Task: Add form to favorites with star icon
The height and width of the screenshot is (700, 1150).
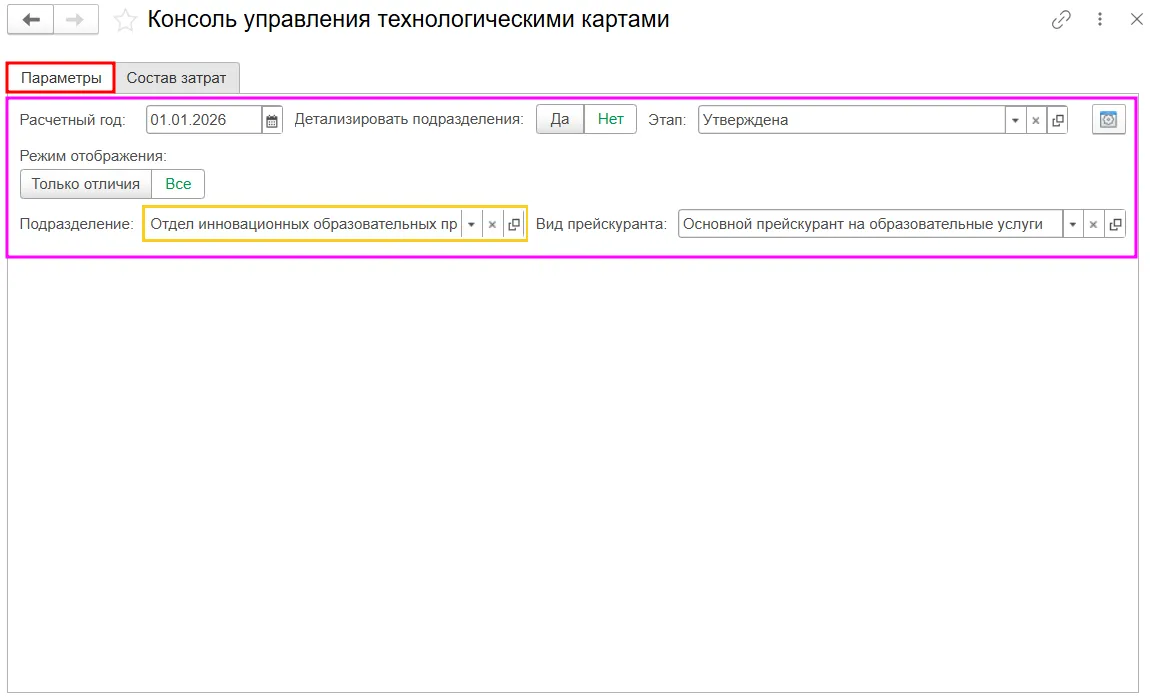Action: click(125, 21)
